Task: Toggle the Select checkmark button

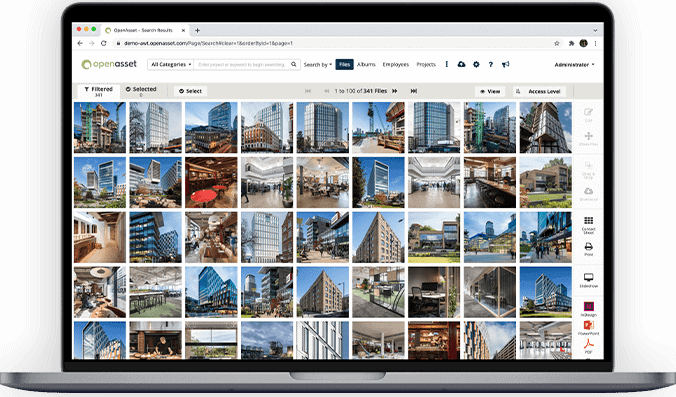Action: pyautogui.click(x=191, y=91)
